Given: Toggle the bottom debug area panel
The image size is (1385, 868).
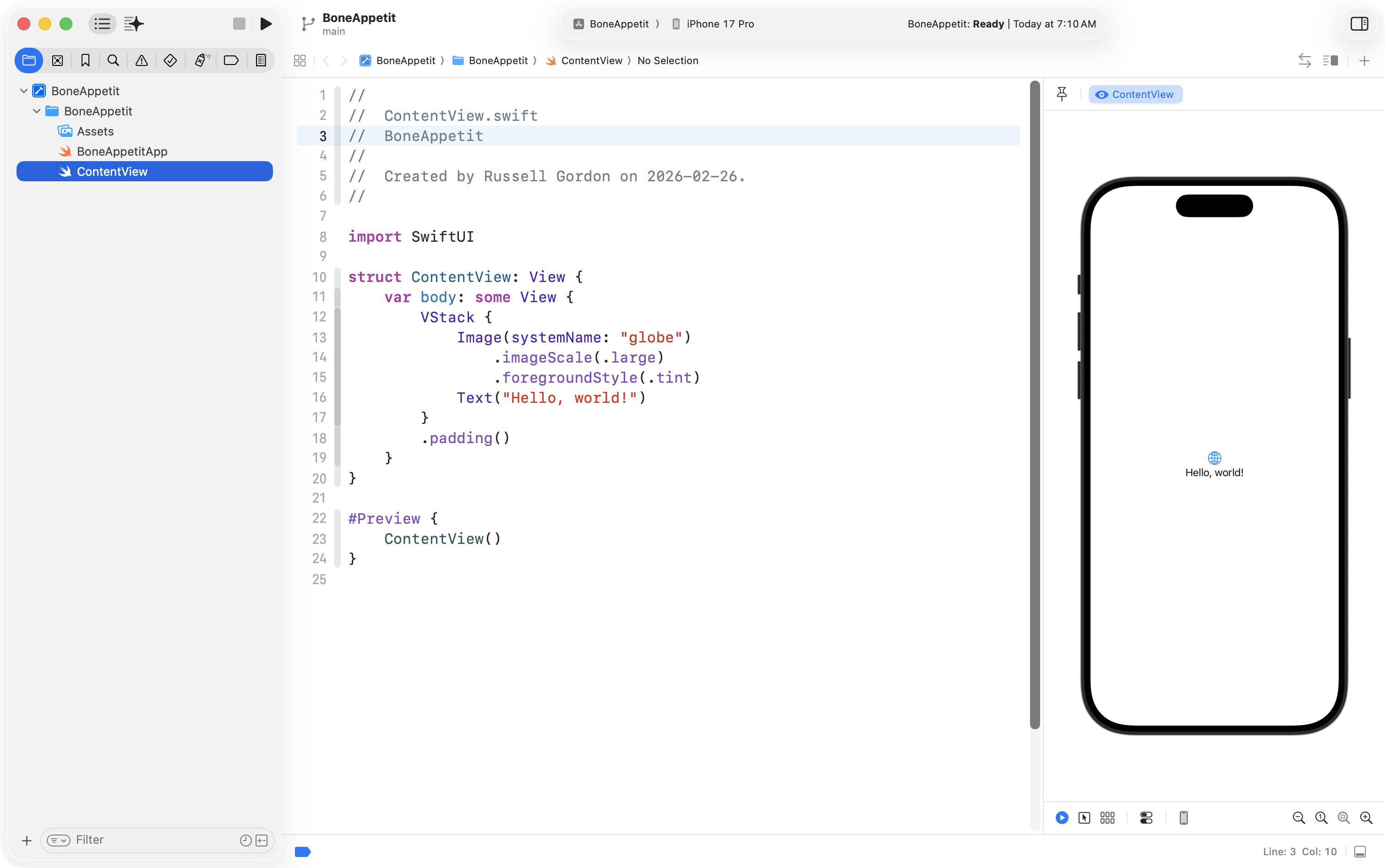Looking at the screenshot, I should [1360, 852].
